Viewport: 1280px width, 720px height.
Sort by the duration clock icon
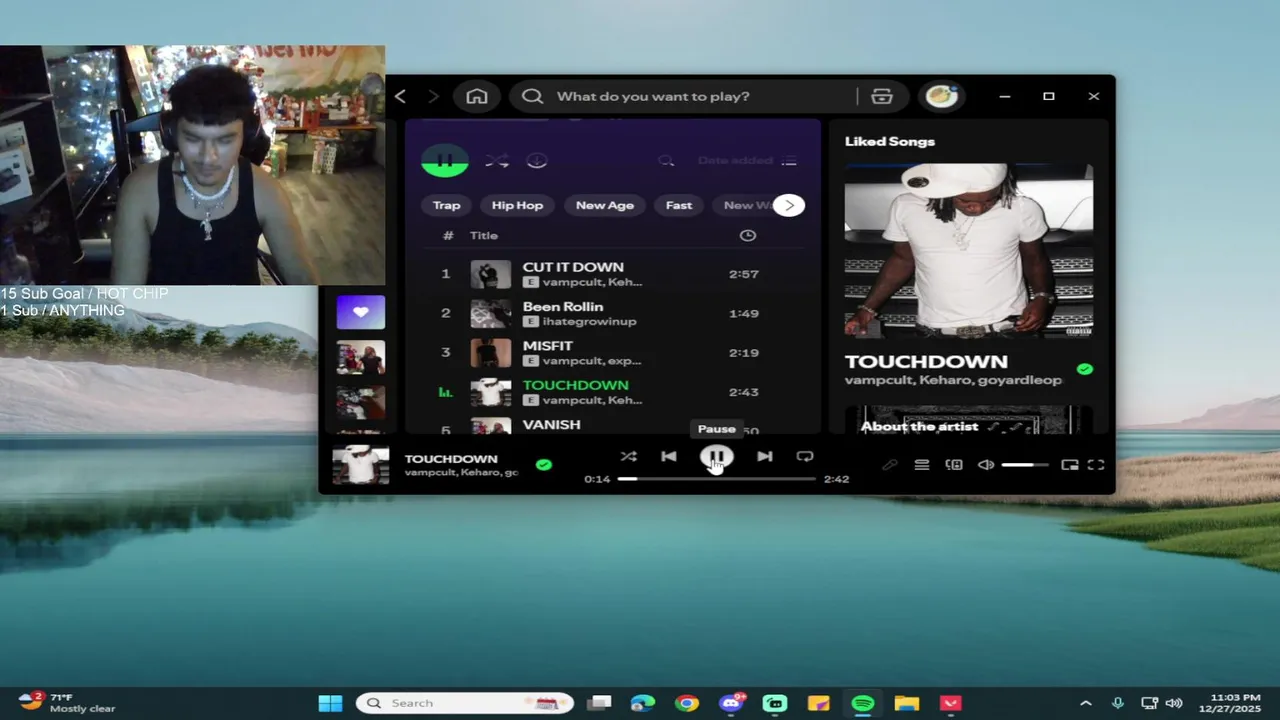748,235
